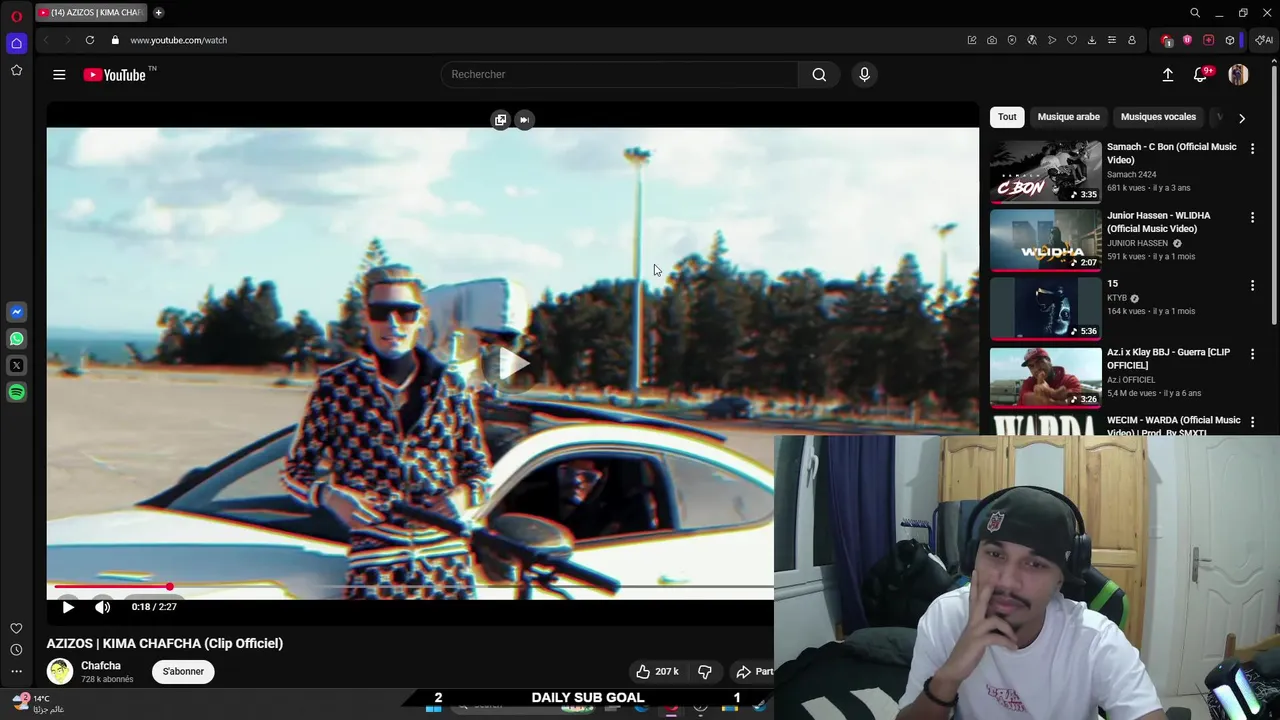Open the Chafcha channel name link
Viewport: 1280px width, 720px height.
click(101, 666)
